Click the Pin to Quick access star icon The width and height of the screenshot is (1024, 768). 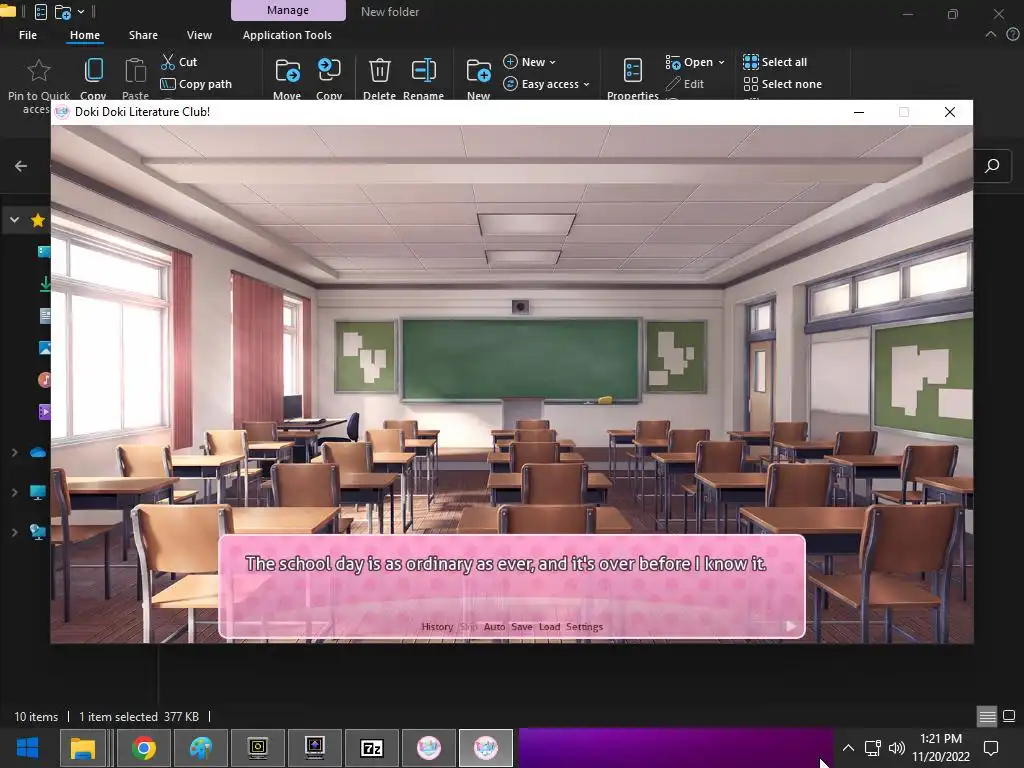tap(39, 71)
